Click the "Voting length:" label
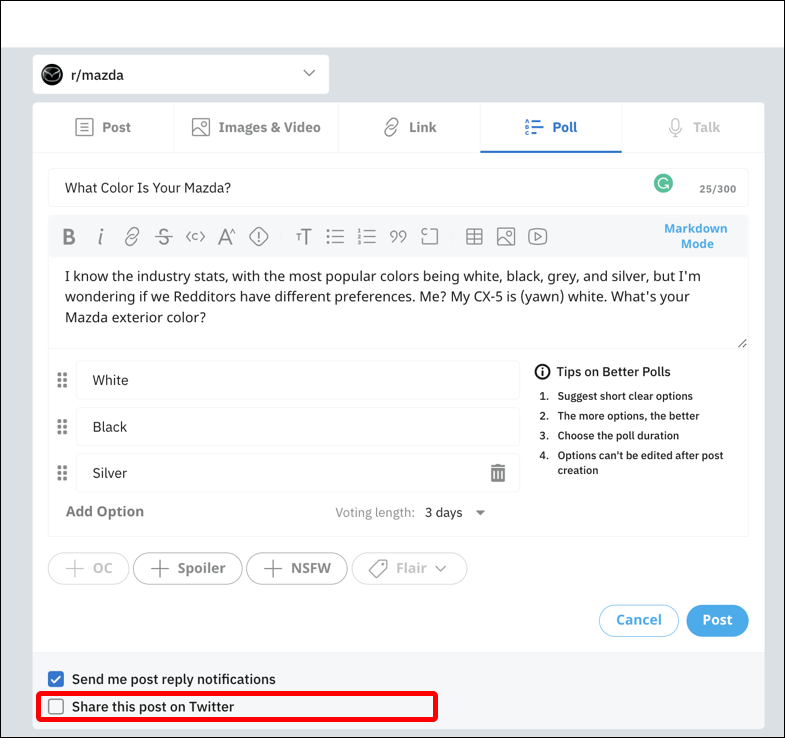 375,513
